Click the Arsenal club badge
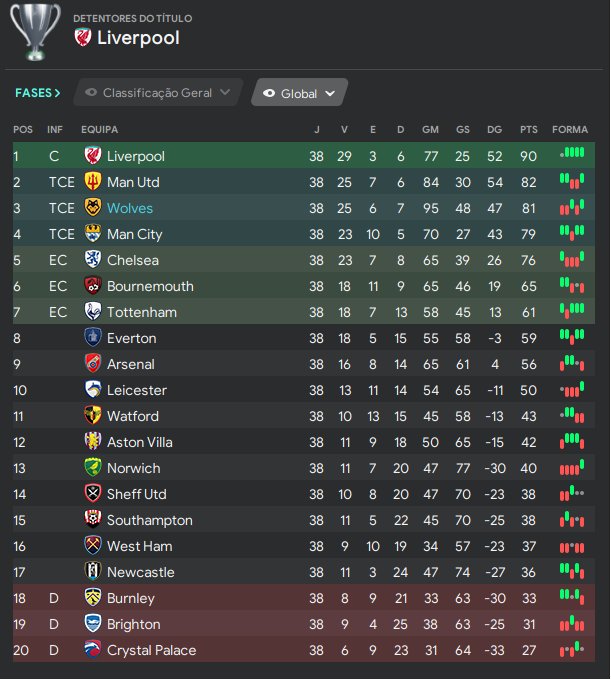Viewport: 611px width, 686px height. pyautogui.click(x=93, y=364)
